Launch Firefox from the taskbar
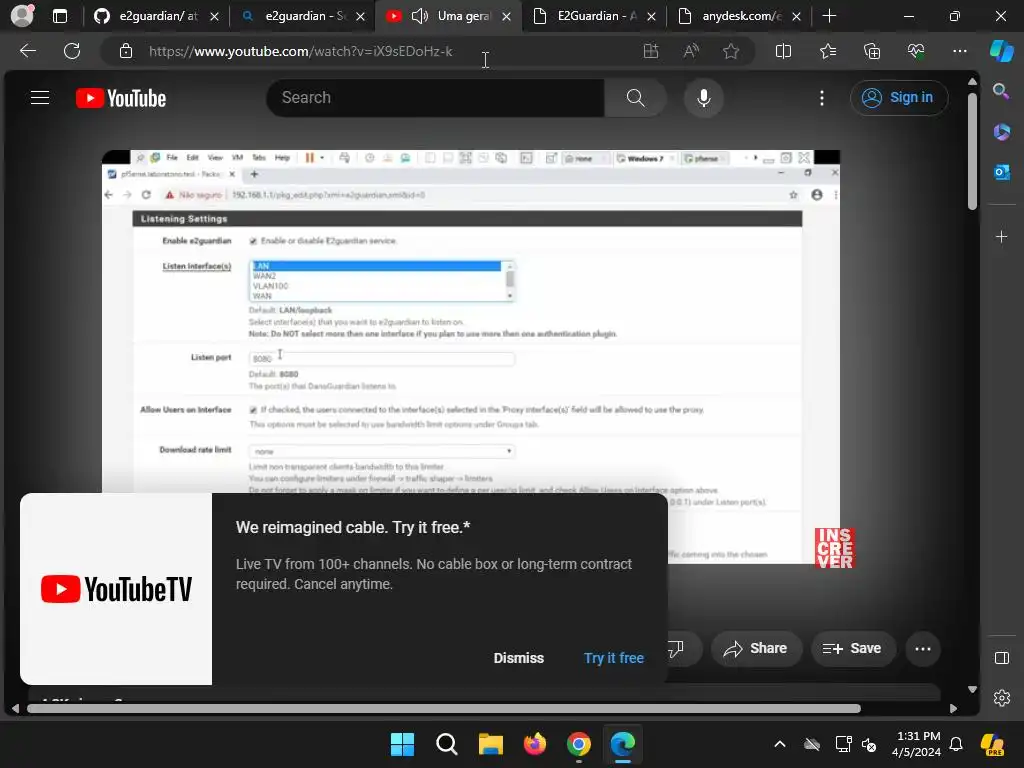This screenshot has height=768, width=1024. click(535, 744)
